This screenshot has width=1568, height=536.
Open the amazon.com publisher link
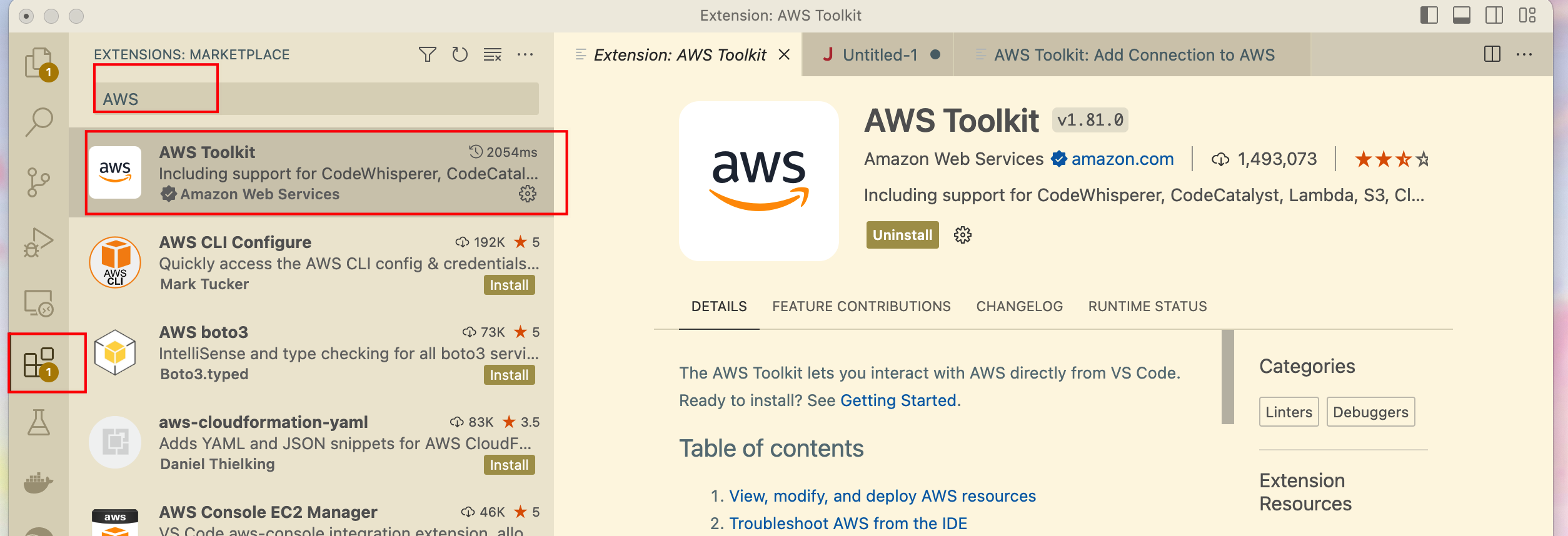[x=1122, y=159]
